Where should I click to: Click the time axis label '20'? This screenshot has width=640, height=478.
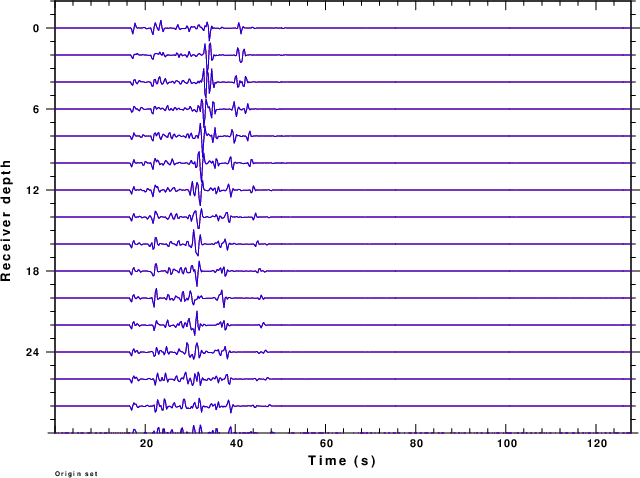coord(146,444)
